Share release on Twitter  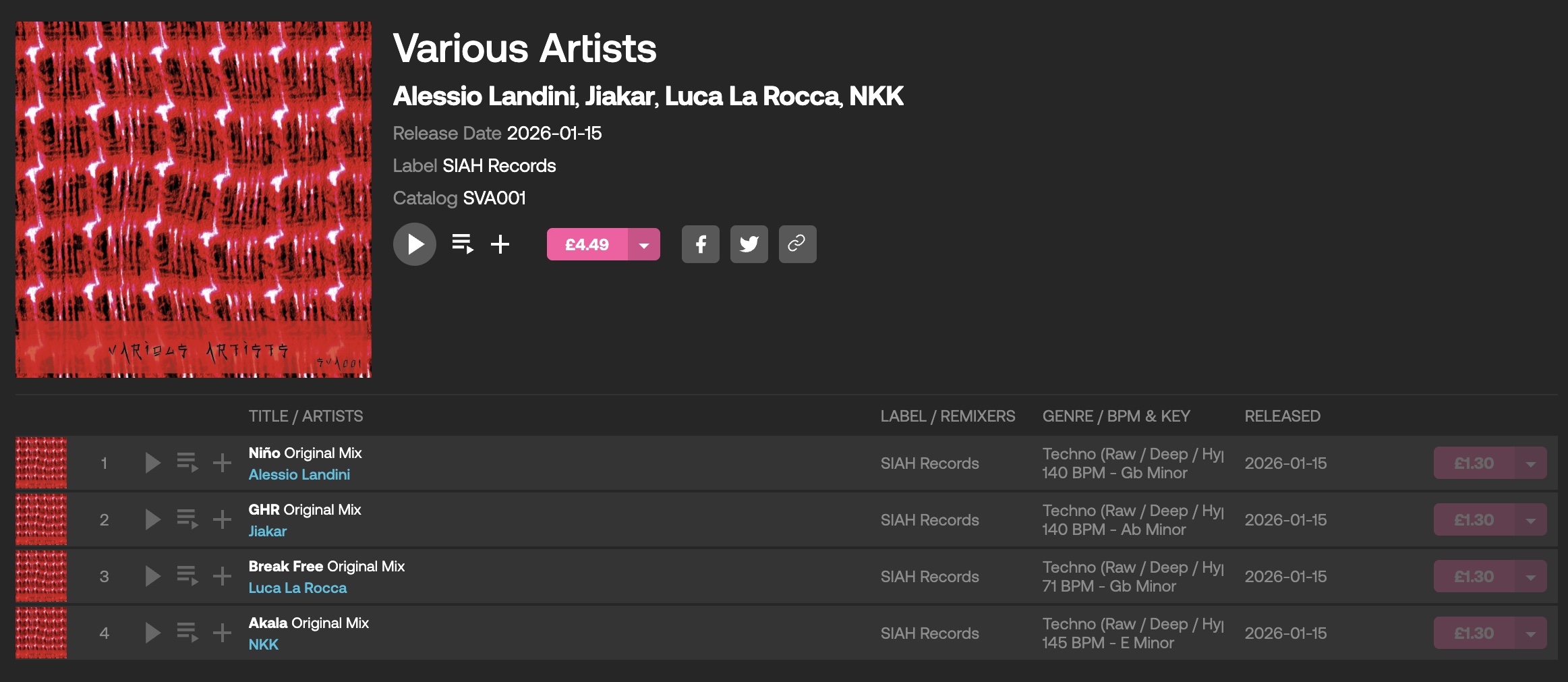click(749, 244)
